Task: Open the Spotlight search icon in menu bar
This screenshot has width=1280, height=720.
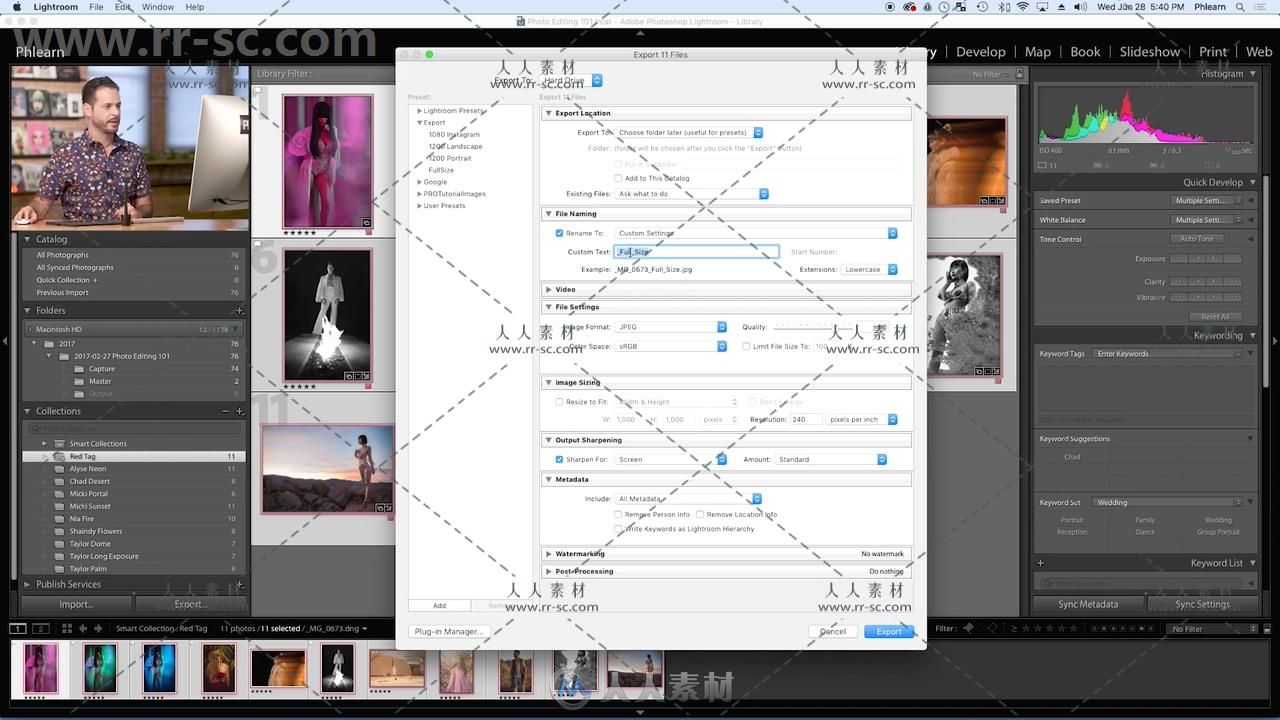Action: 1242,7
